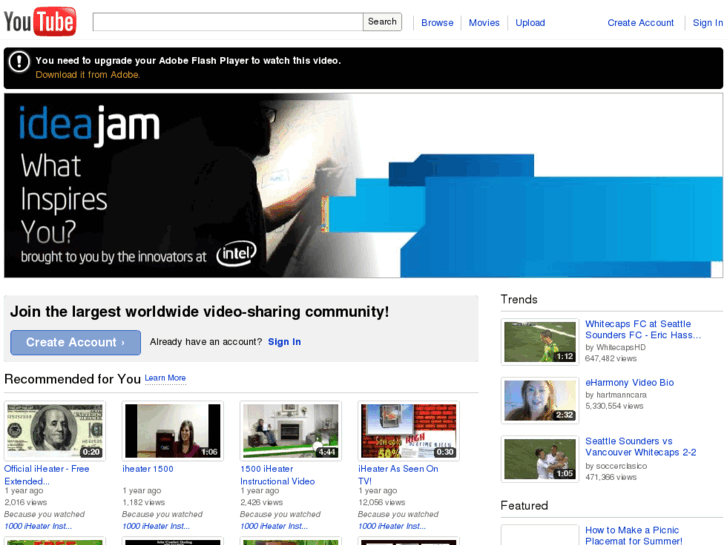Click 1000 iHeater Inst link under iheater 1500
Screen dimensions: 727x545
tap(156, 526)
